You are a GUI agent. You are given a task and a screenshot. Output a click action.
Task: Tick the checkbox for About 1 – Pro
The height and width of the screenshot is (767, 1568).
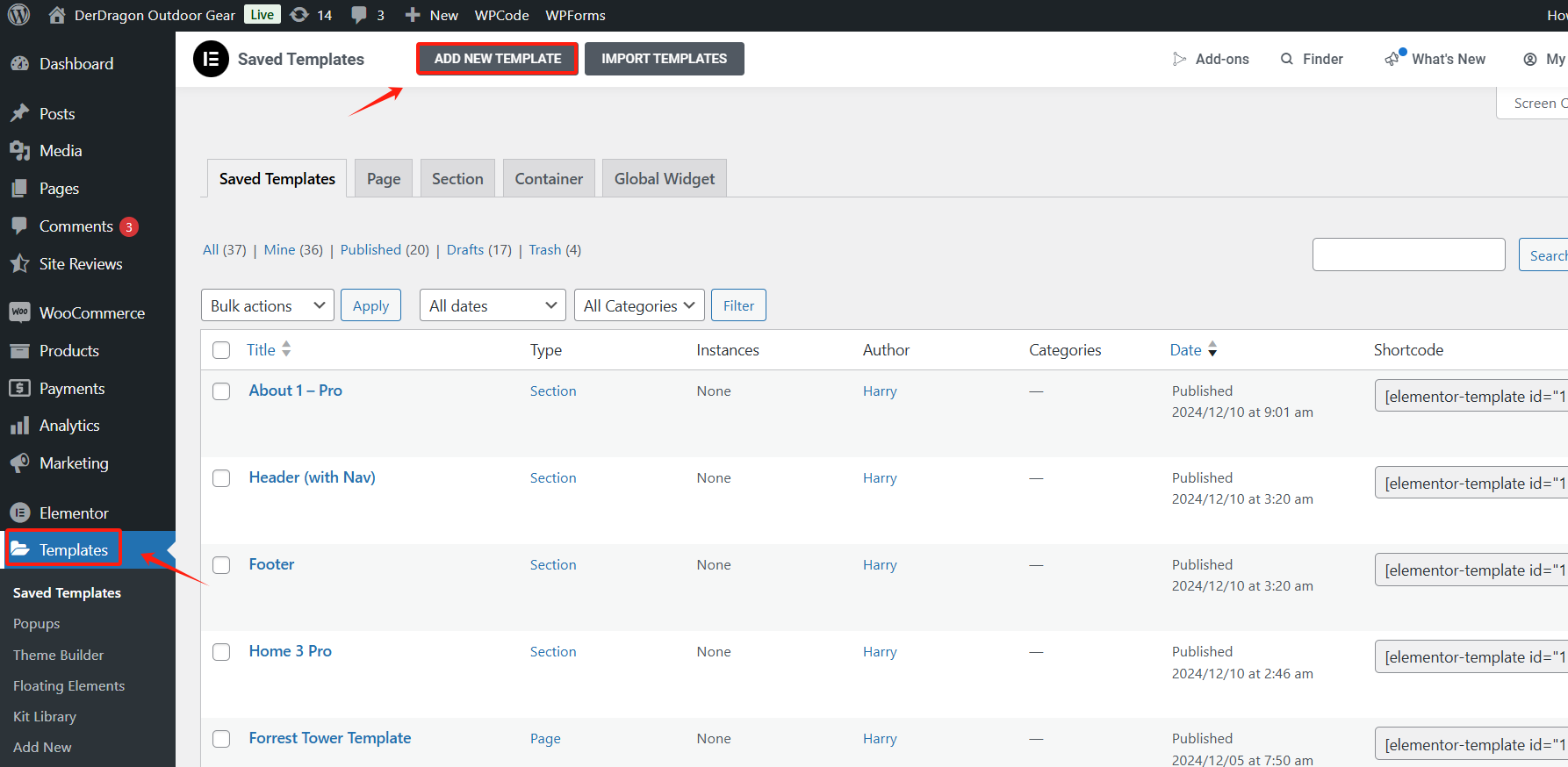[x=221, y=391]
